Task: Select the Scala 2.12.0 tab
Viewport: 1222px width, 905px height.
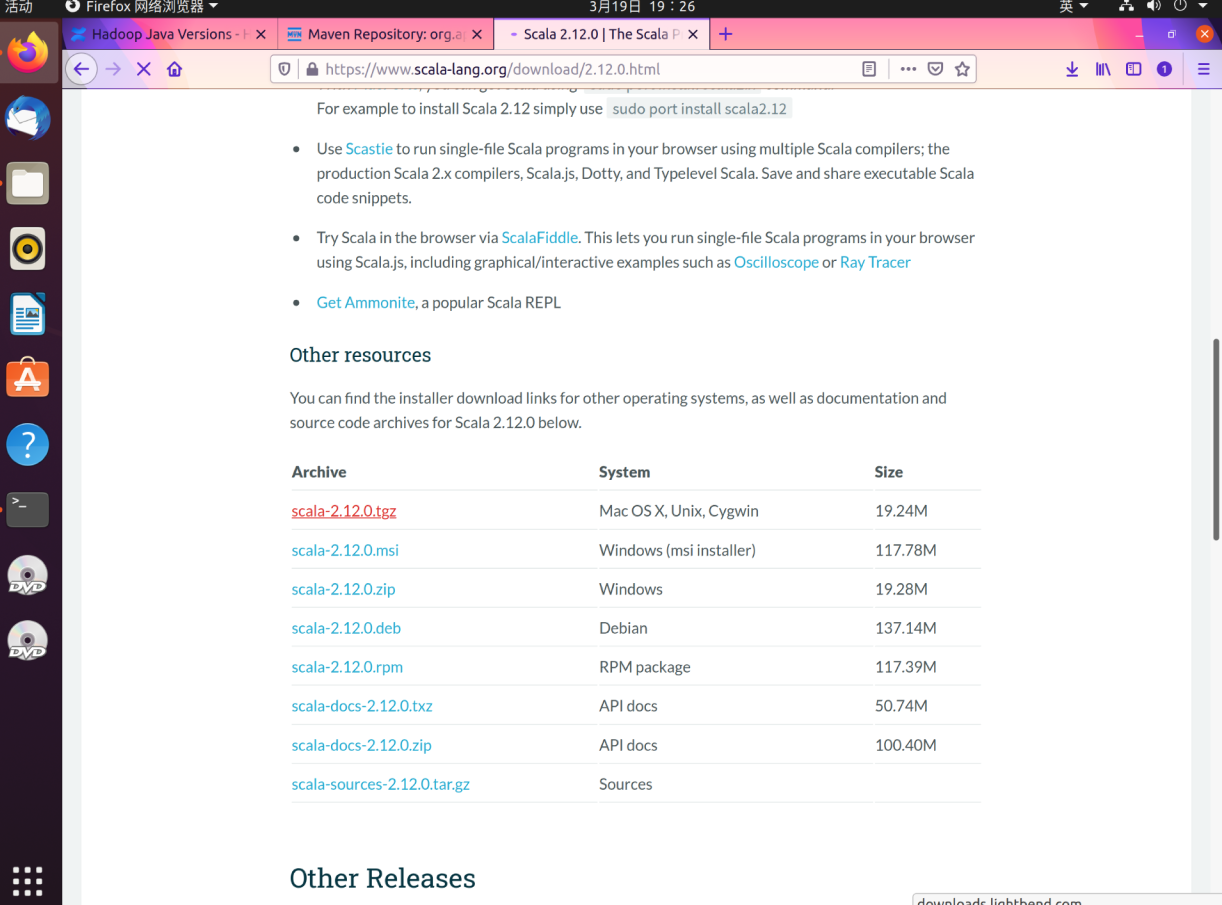Action: 602,34
